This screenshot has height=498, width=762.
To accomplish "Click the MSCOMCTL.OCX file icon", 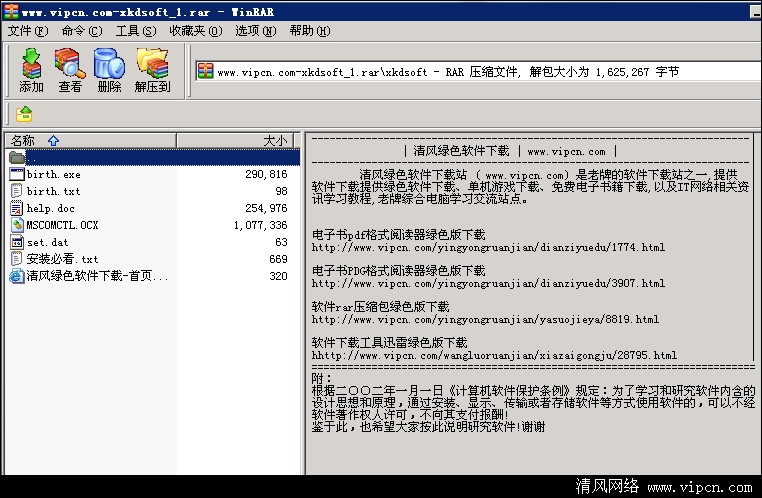I will [x=17, y=225].
